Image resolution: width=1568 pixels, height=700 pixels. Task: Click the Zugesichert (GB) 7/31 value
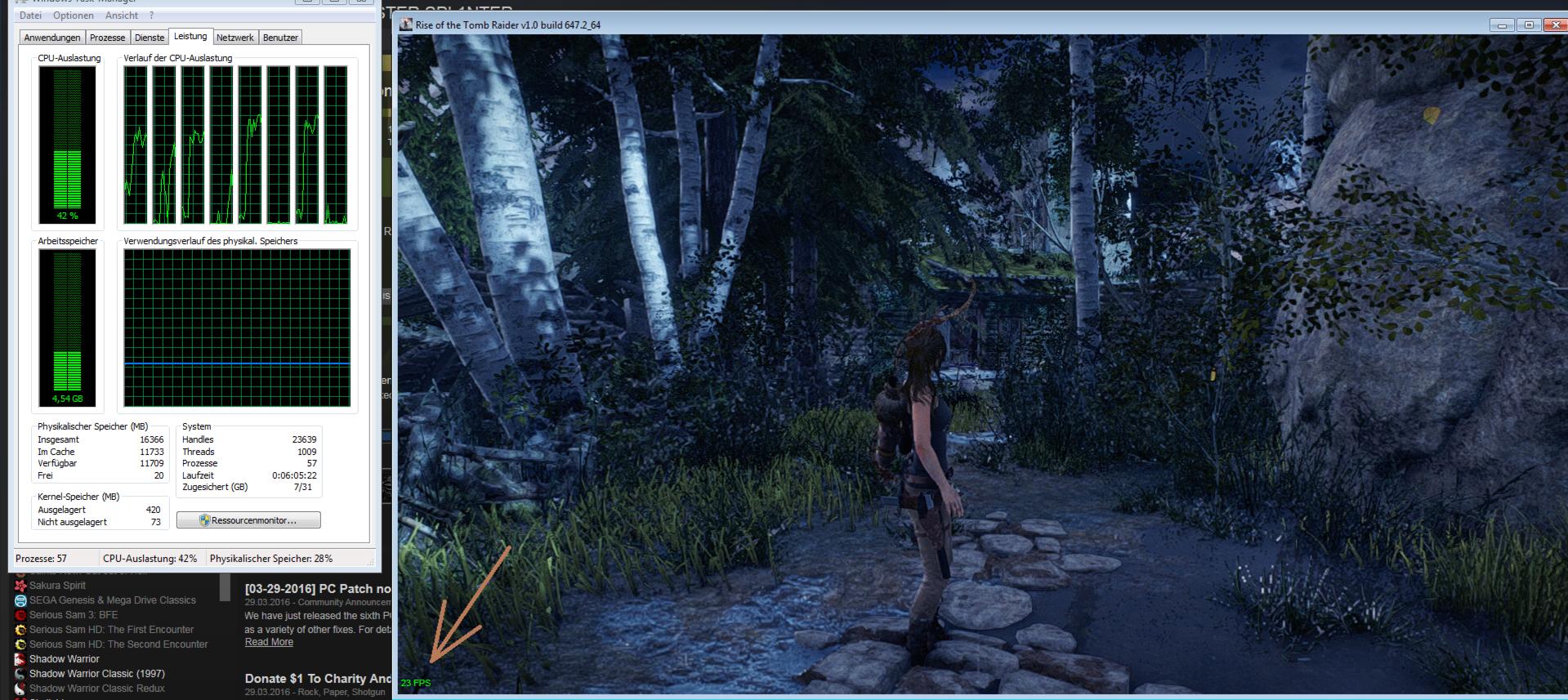tap(303, 487)
